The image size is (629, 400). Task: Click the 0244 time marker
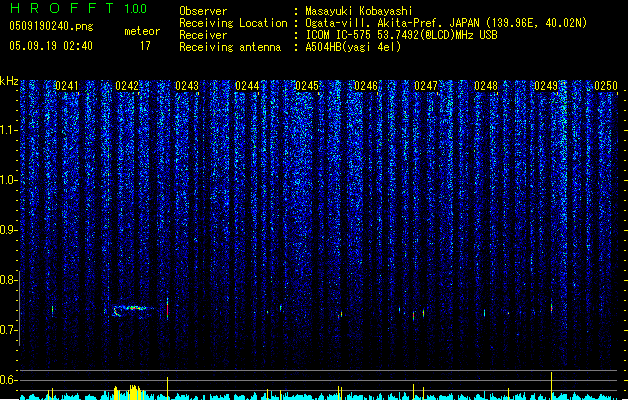(x=247, y=86)
